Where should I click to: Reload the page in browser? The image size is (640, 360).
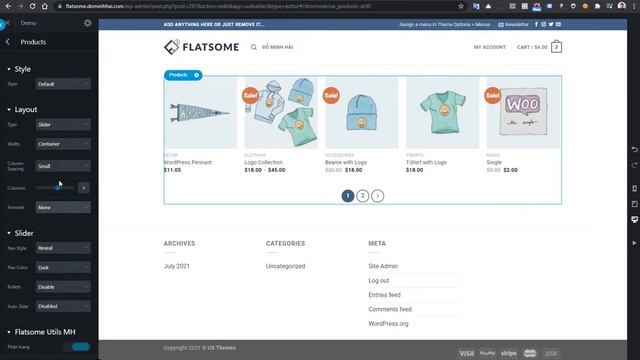(x=32, y=6)
